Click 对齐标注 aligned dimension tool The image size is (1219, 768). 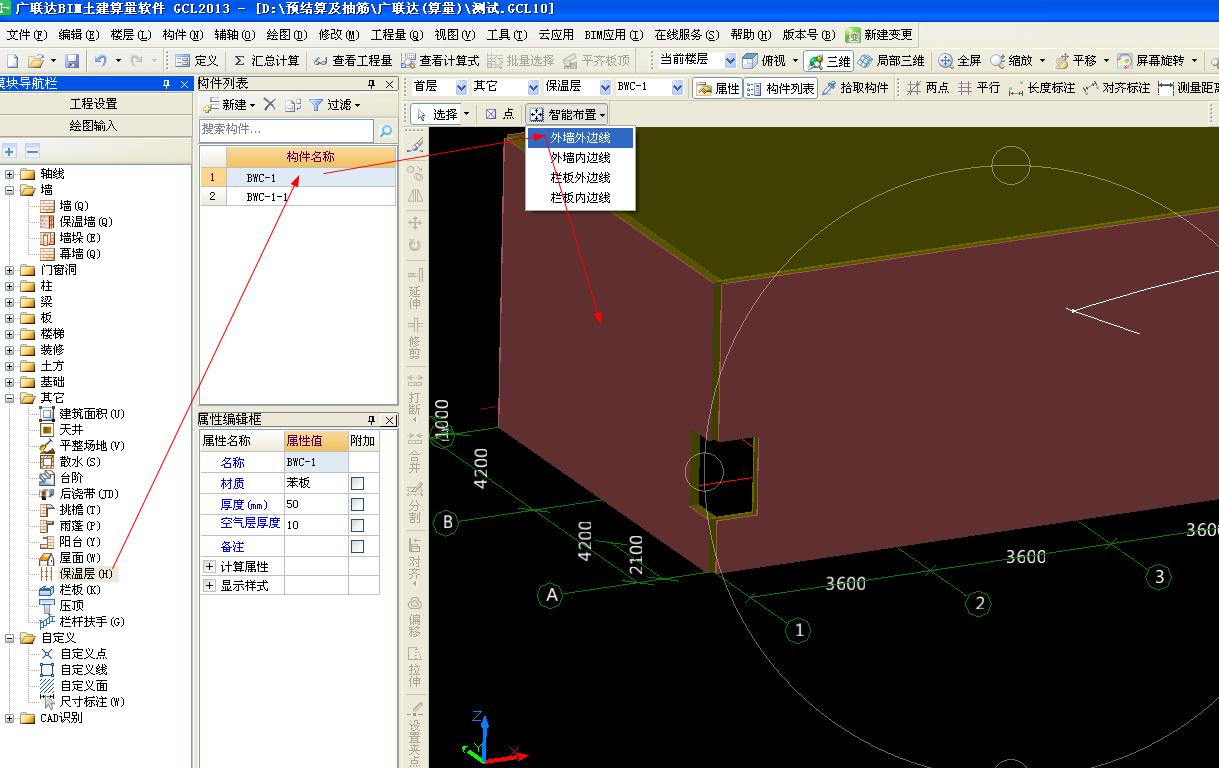pyautogui.click(x=1117, y=88)
